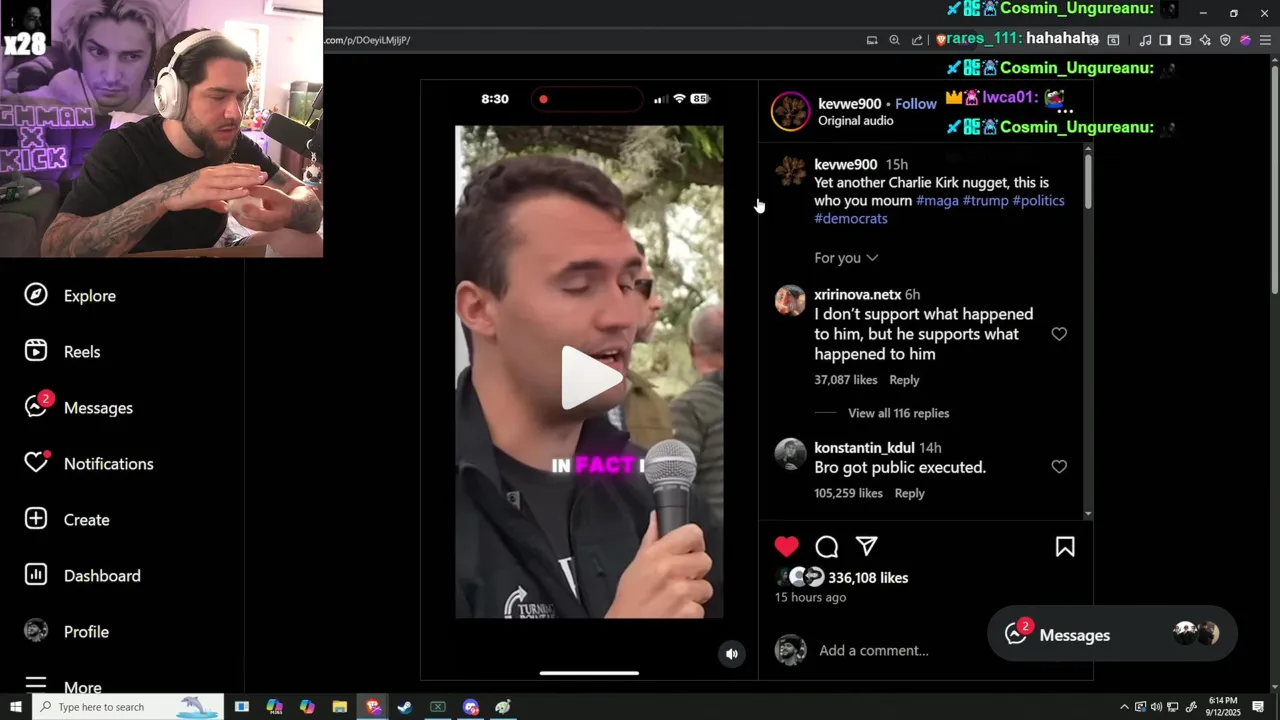The width and height of the screenshot is (1280, 720).
Task: Like konstantin_kdul's comment
Action: [1059, 467]
